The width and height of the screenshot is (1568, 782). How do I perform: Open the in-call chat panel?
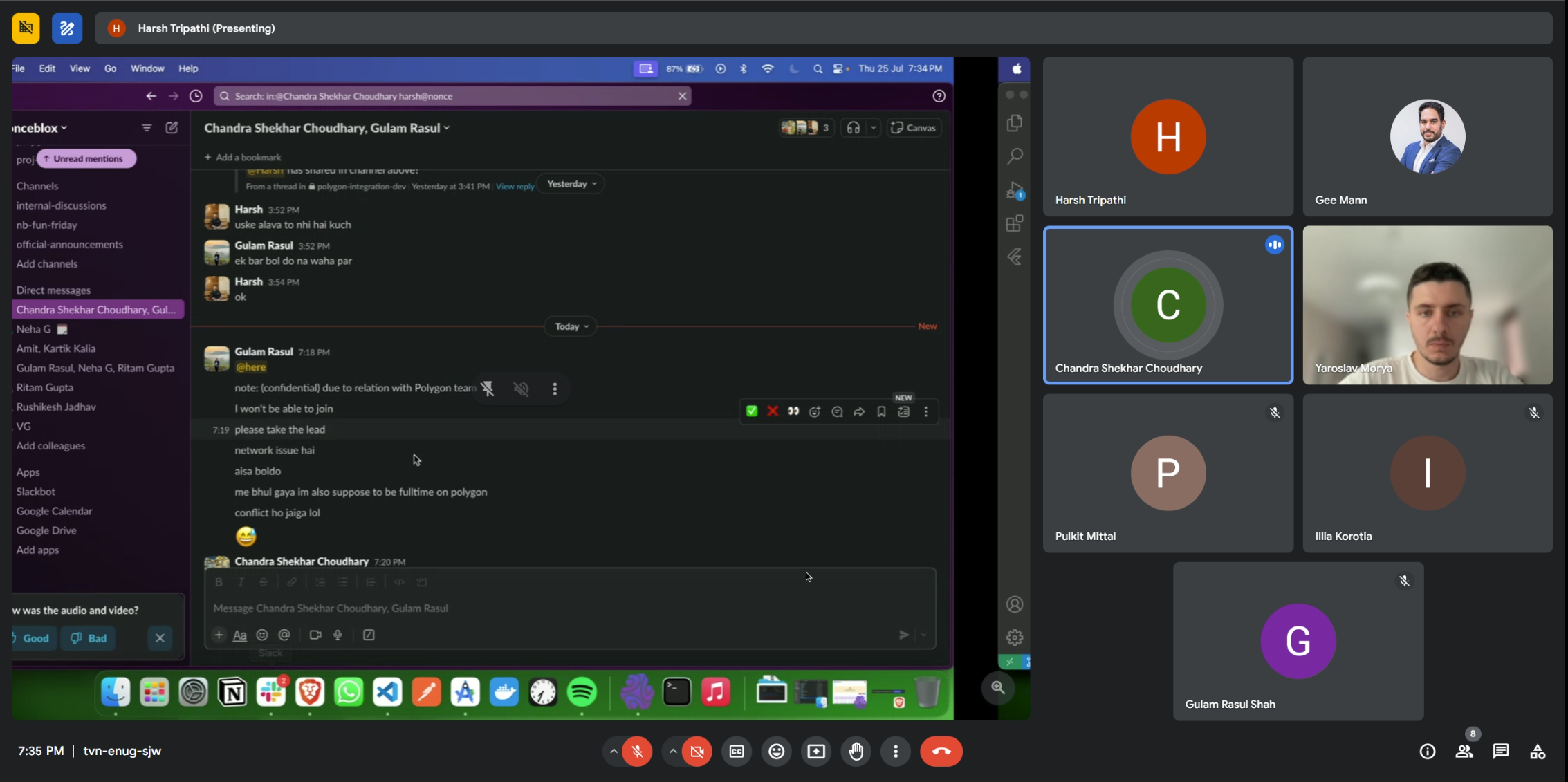tap(1500, 752)
